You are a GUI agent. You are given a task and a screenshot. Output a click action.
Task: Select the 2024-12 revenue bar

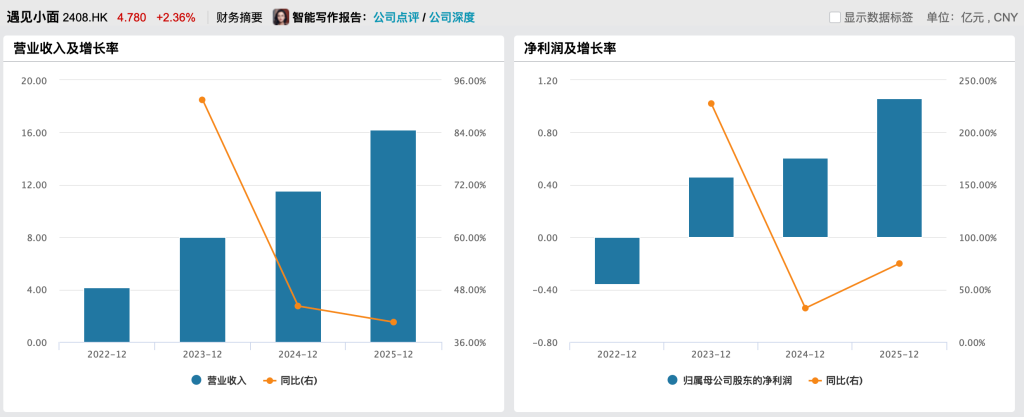298,266
